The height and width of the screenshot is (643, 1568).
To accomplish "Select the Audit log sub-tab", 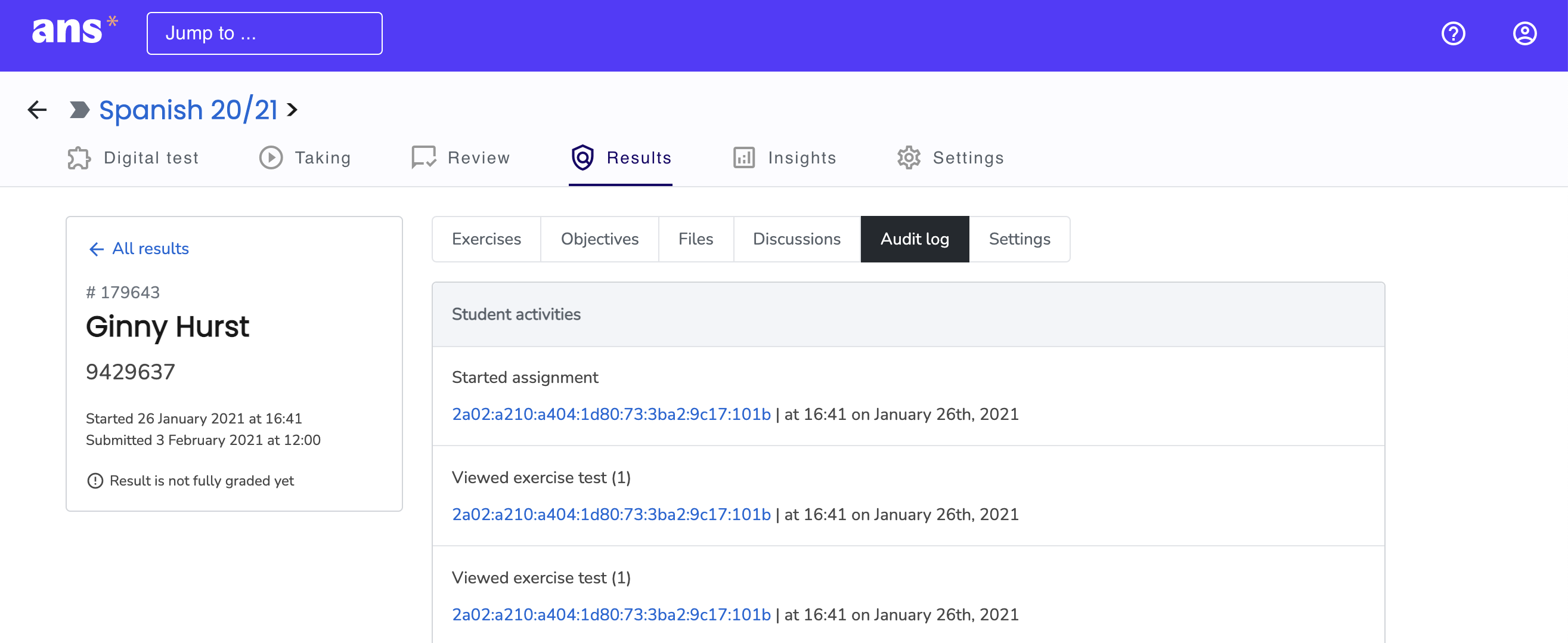I will point(914,239).
